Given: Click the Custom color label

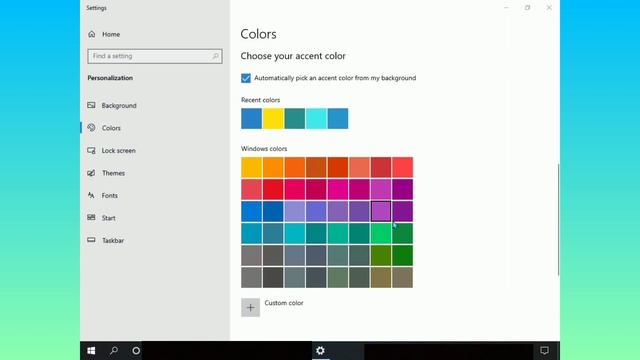Looking at the screenshot, I should click(x=284, y=303).
